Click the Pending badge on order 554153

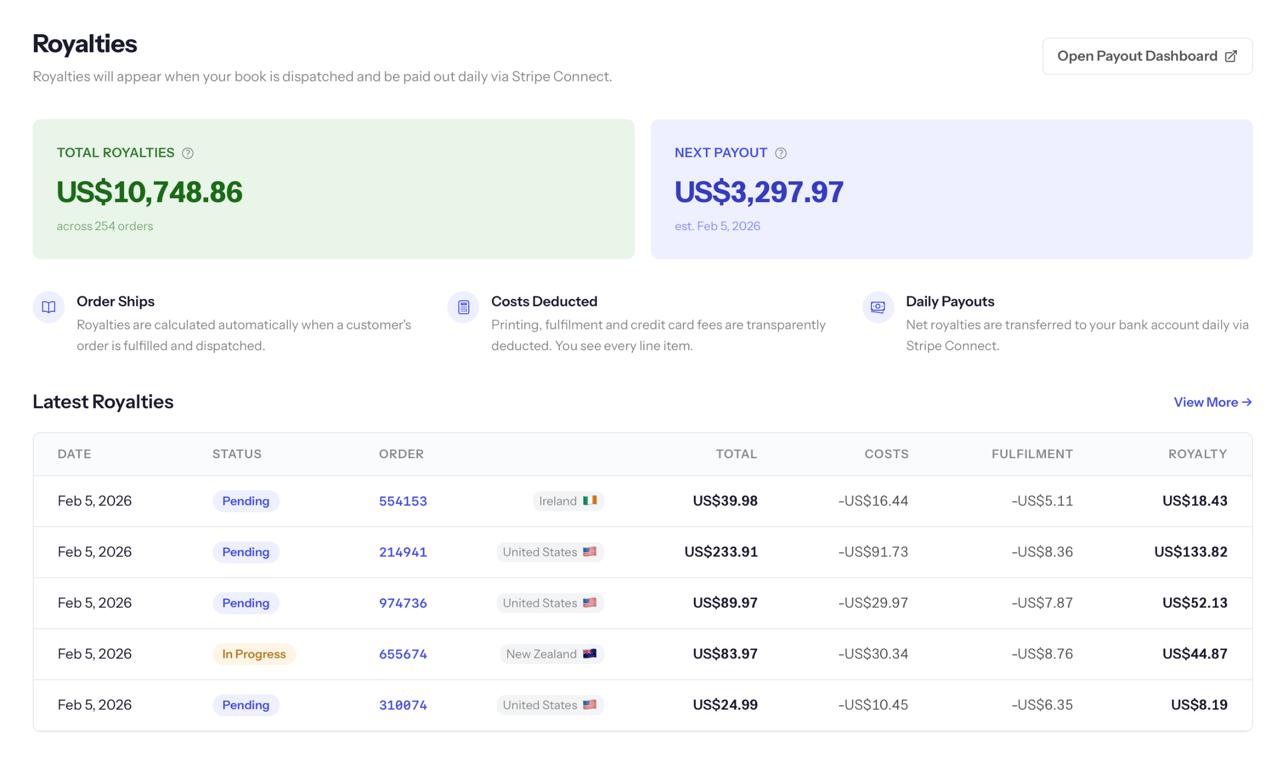(x=245, y=500)
